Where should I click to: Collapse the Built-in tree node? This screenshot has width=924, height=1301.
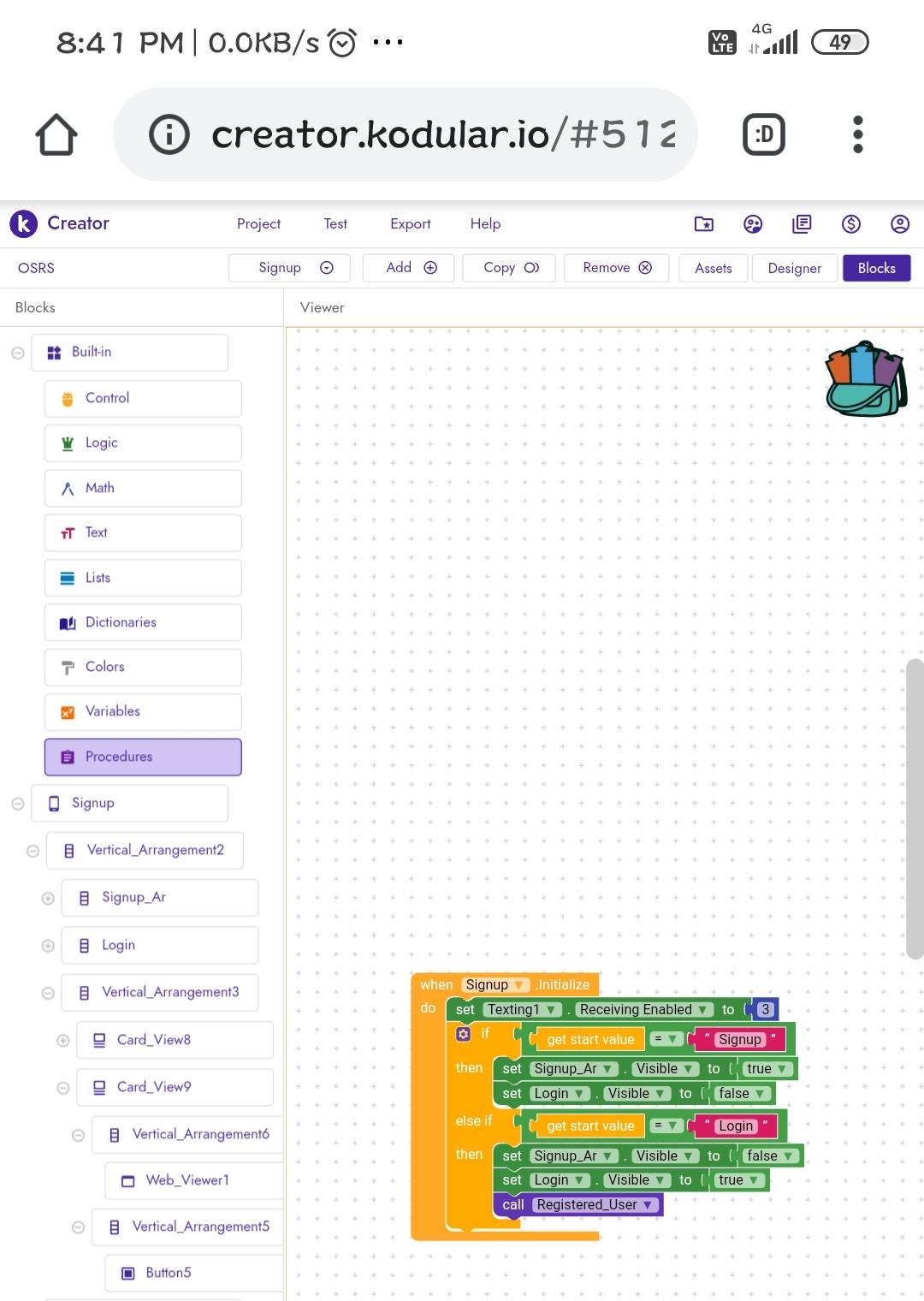[x=17, y=353]
